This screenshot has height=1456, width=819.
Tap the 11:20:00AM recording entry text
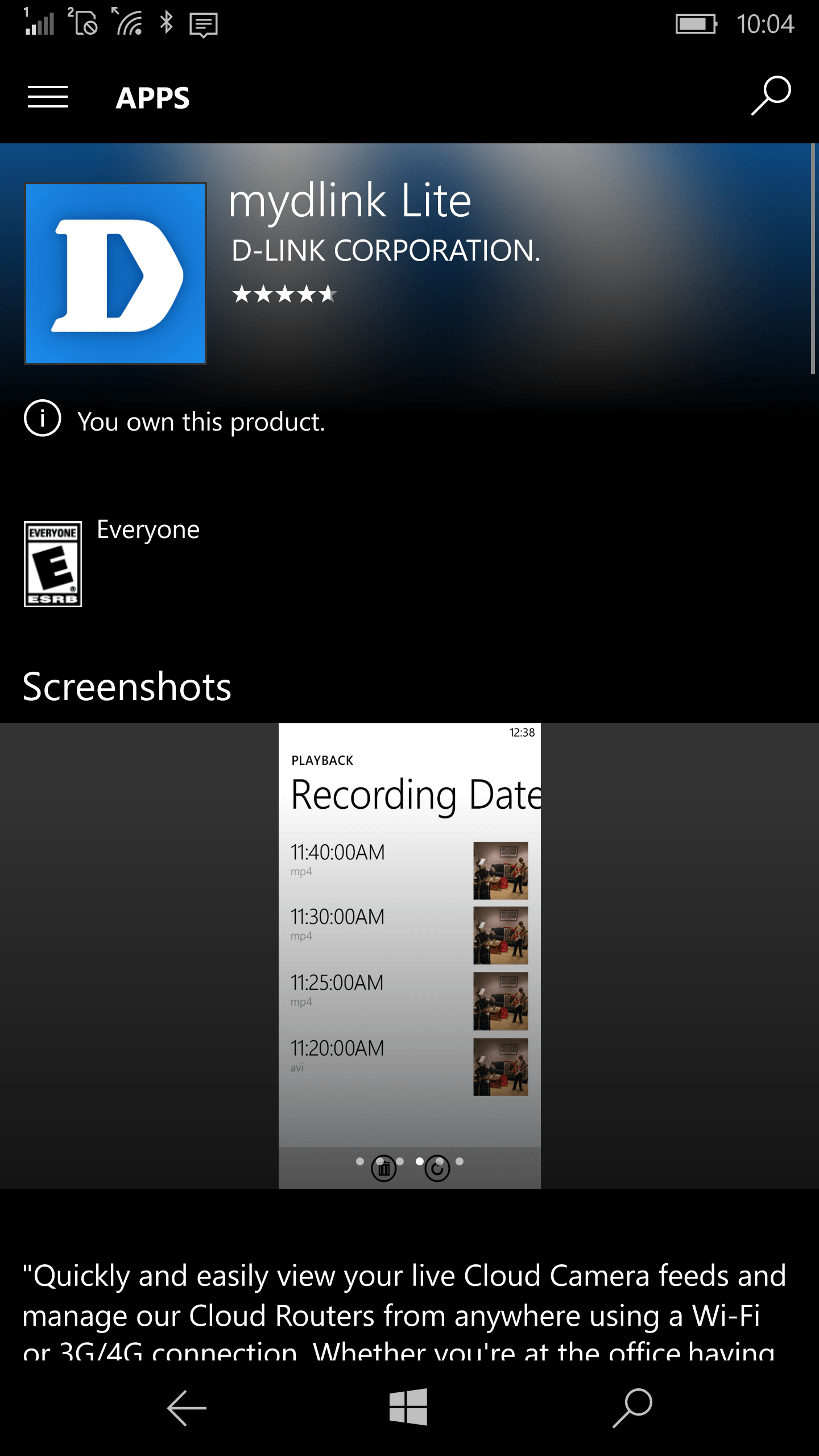pyautogui.click(x=338, y=1048)
